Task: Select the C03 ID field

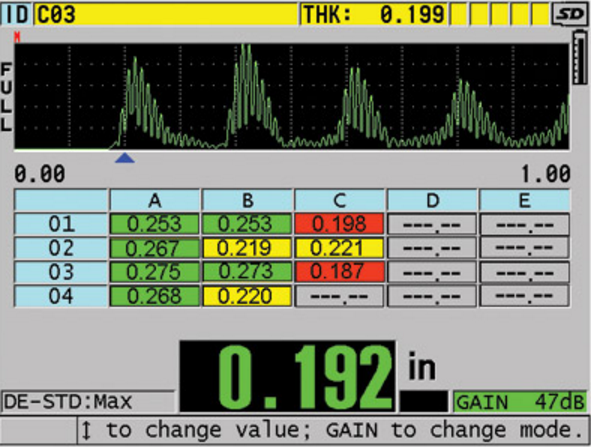Action: click(x=166, y=14)
